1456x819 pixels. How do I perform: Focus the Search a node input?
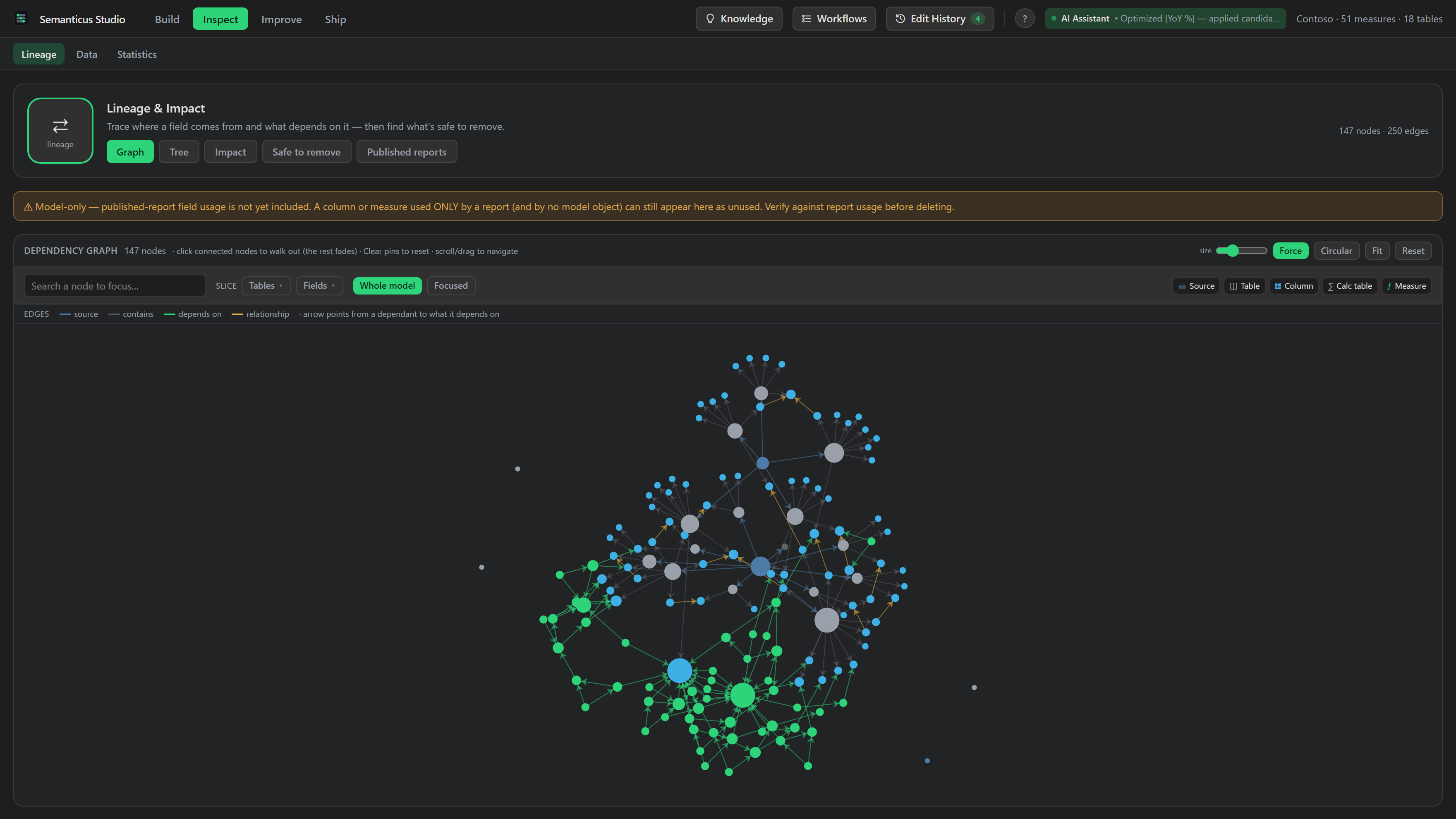[x=115, y=285]
